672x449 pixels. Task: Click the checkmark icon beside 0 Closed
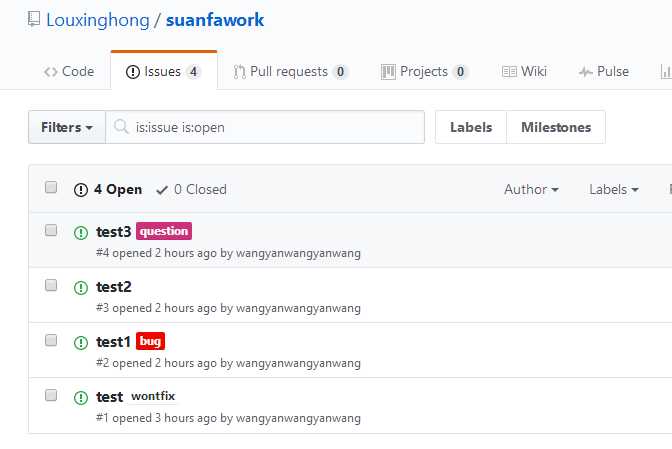(162, 190)
